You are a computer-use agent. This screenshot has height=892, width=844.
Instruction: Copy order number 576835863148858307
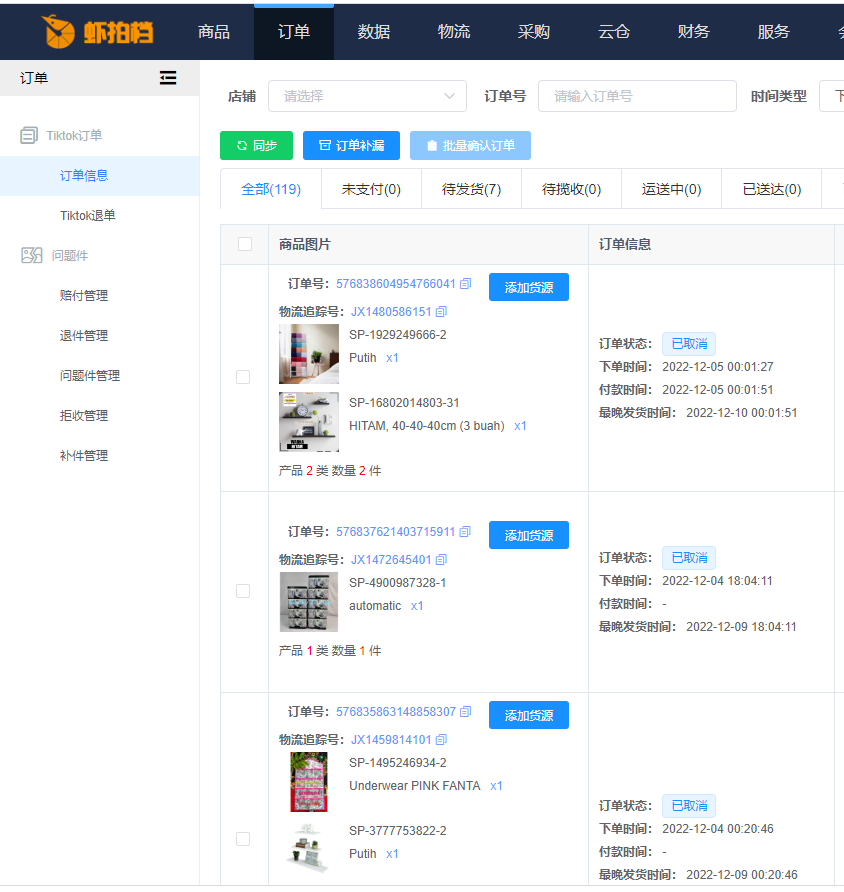point(466,712)
